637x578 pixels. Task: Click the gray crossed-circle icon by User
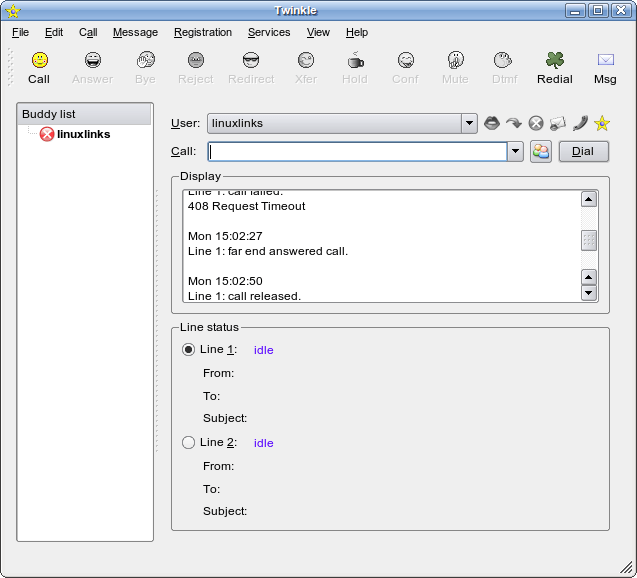[x=536, y=123]
